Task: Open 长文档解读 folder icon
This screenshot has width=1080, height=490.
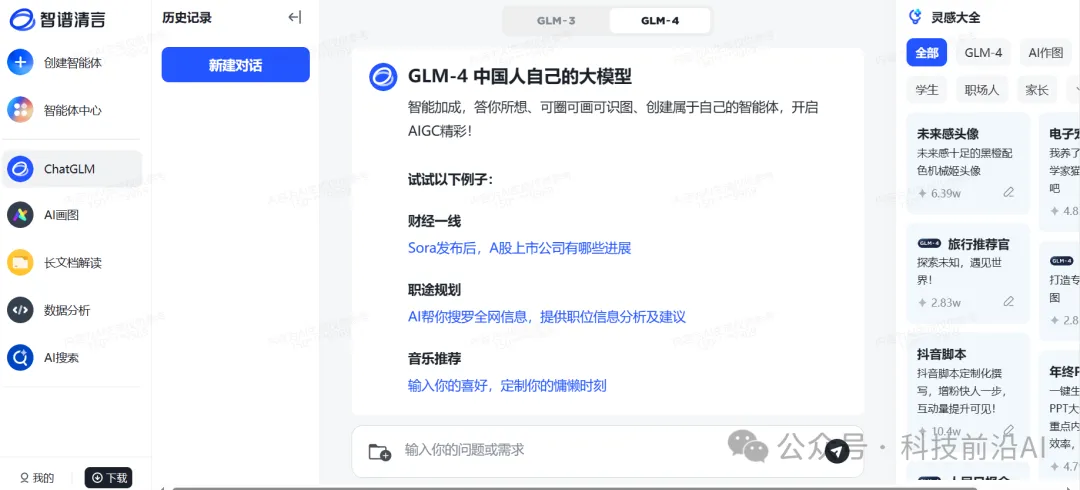Action: coord(20,263)
